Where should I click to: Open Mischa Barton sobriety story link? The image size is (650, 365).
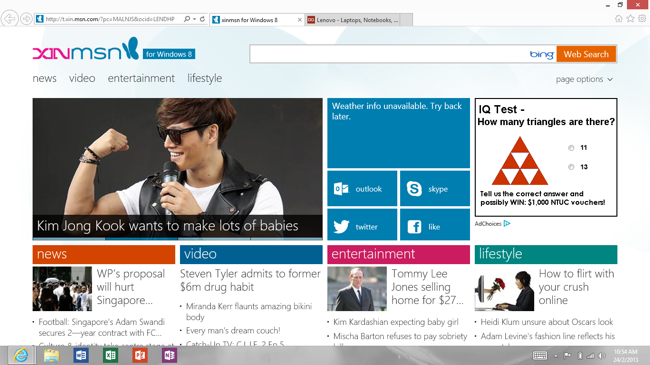[x=400, y=336]
